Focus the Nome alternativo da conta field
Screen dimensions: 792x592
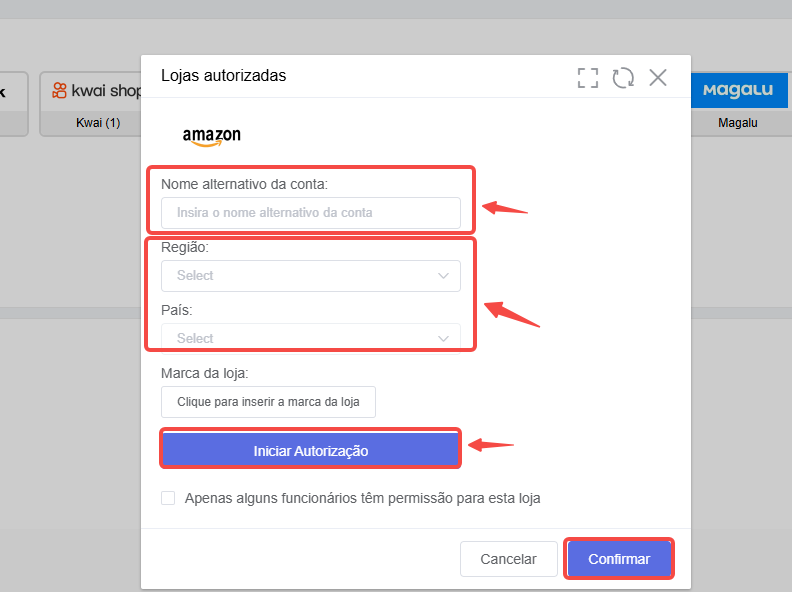tap(311, 213)
